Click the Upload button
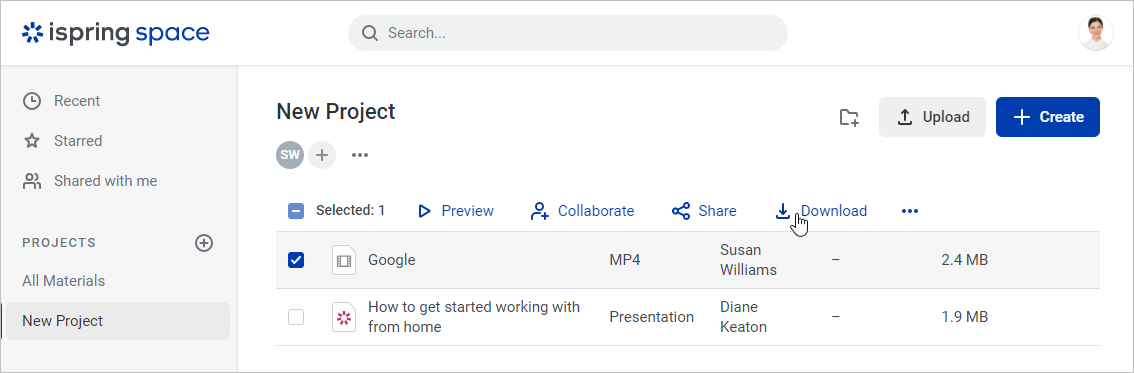Screen dimensions: 1134x373 932,117
